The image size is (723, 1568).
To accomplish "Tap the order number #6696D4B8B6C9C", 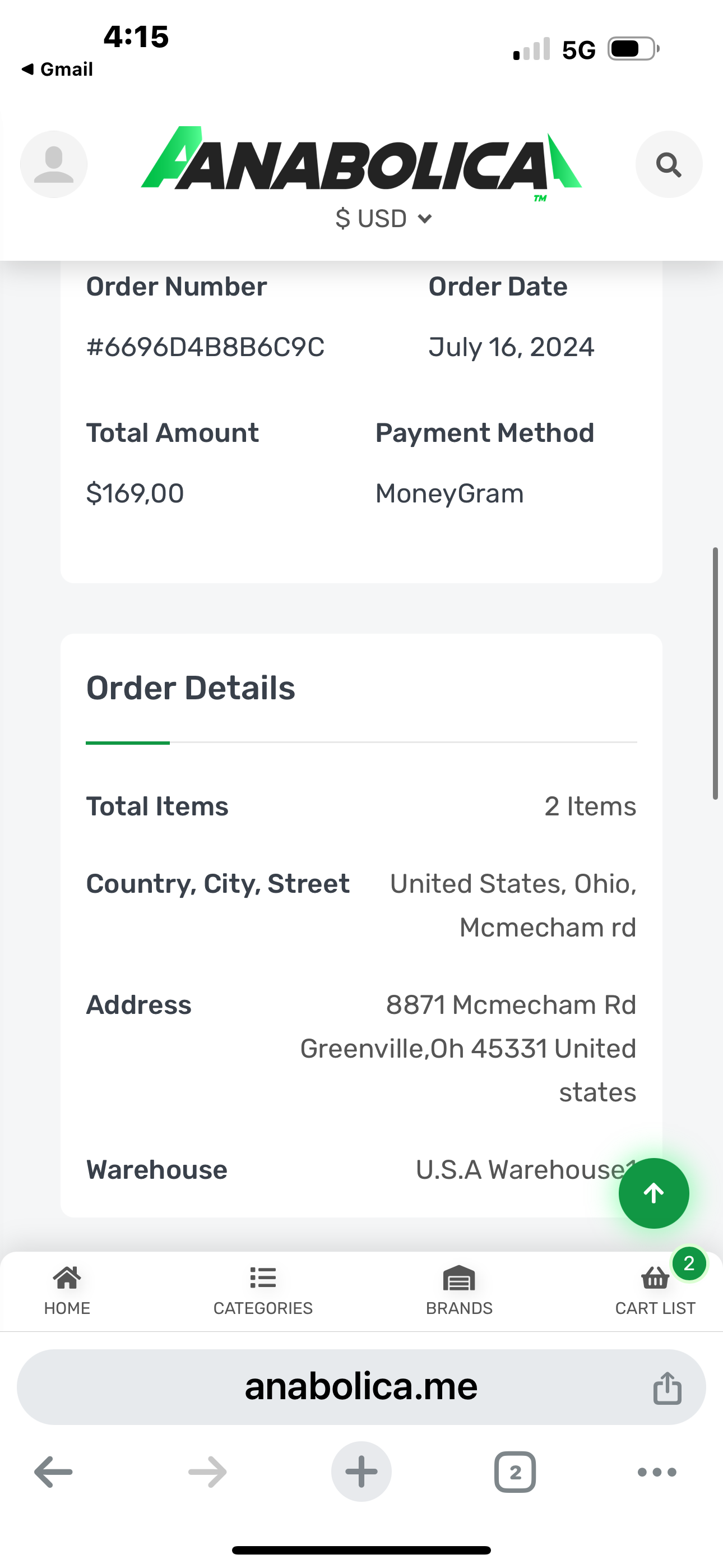I will pos(205,347).
